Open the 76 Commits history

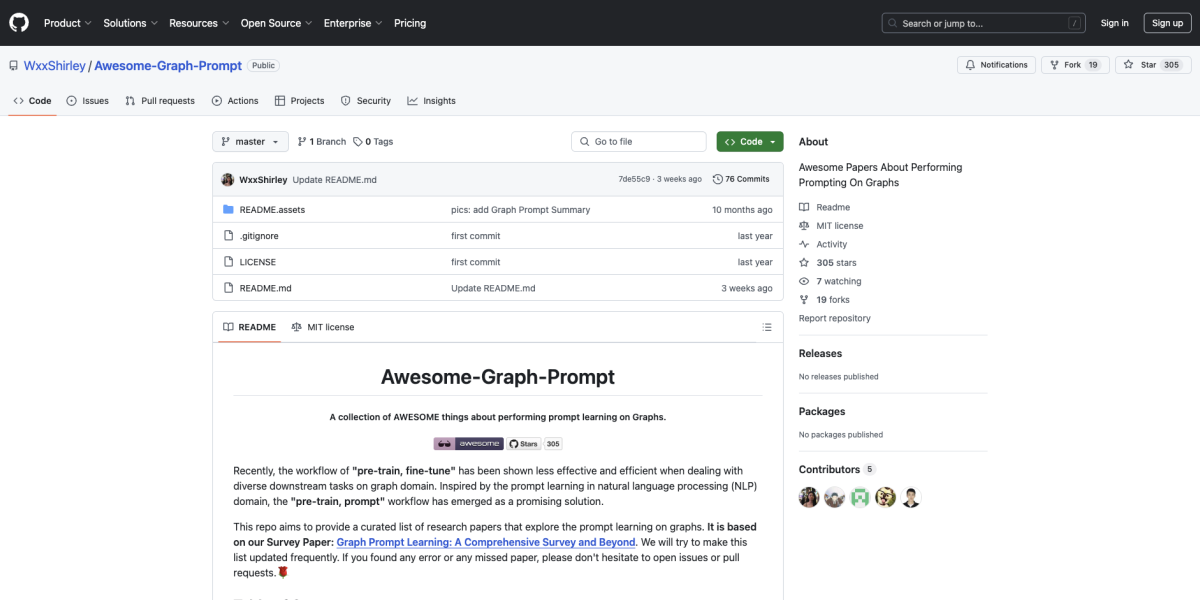(741, 179)
